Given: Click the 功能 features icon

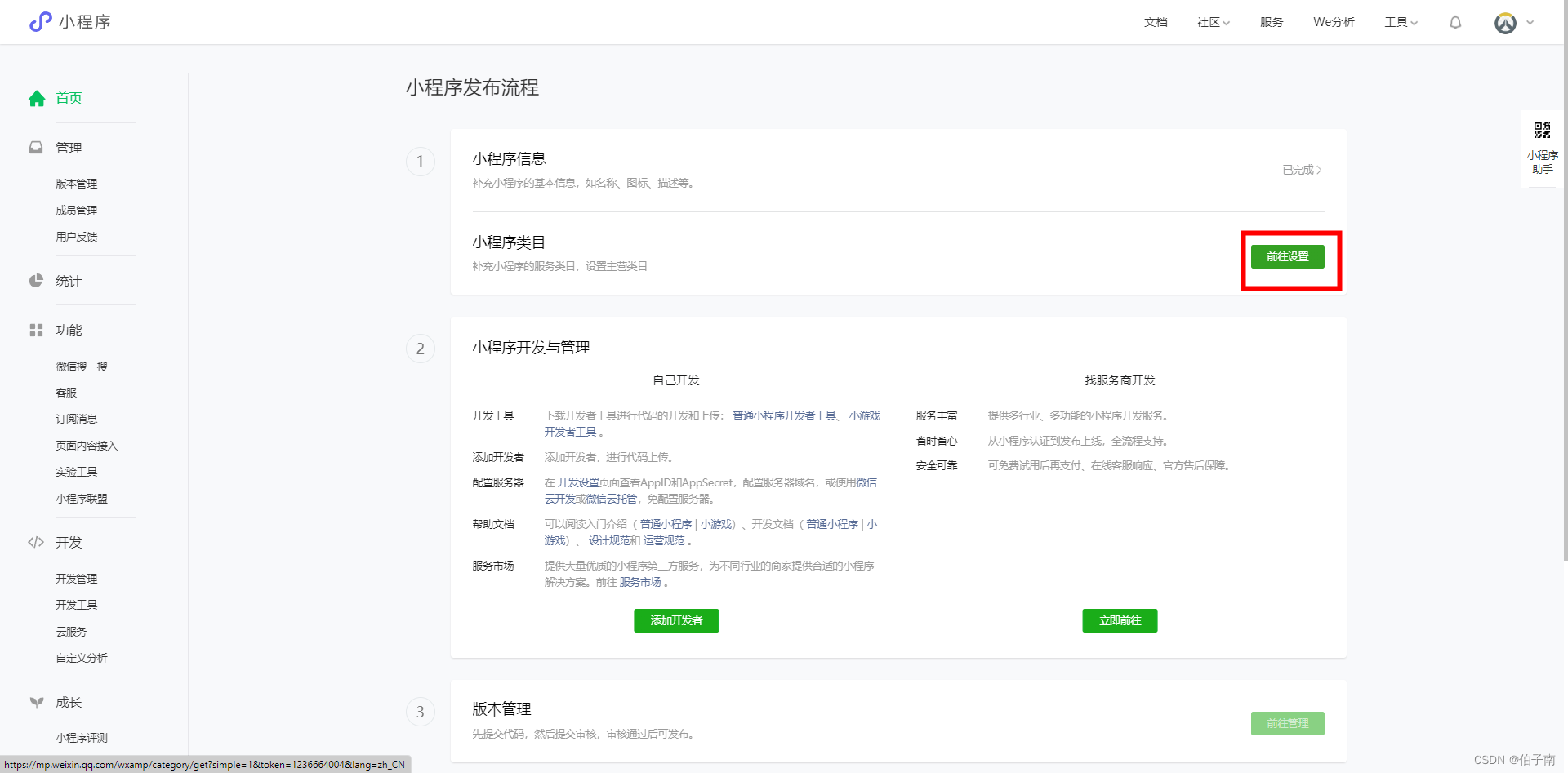Looking at the screenshot, I should tap(36, 330).
